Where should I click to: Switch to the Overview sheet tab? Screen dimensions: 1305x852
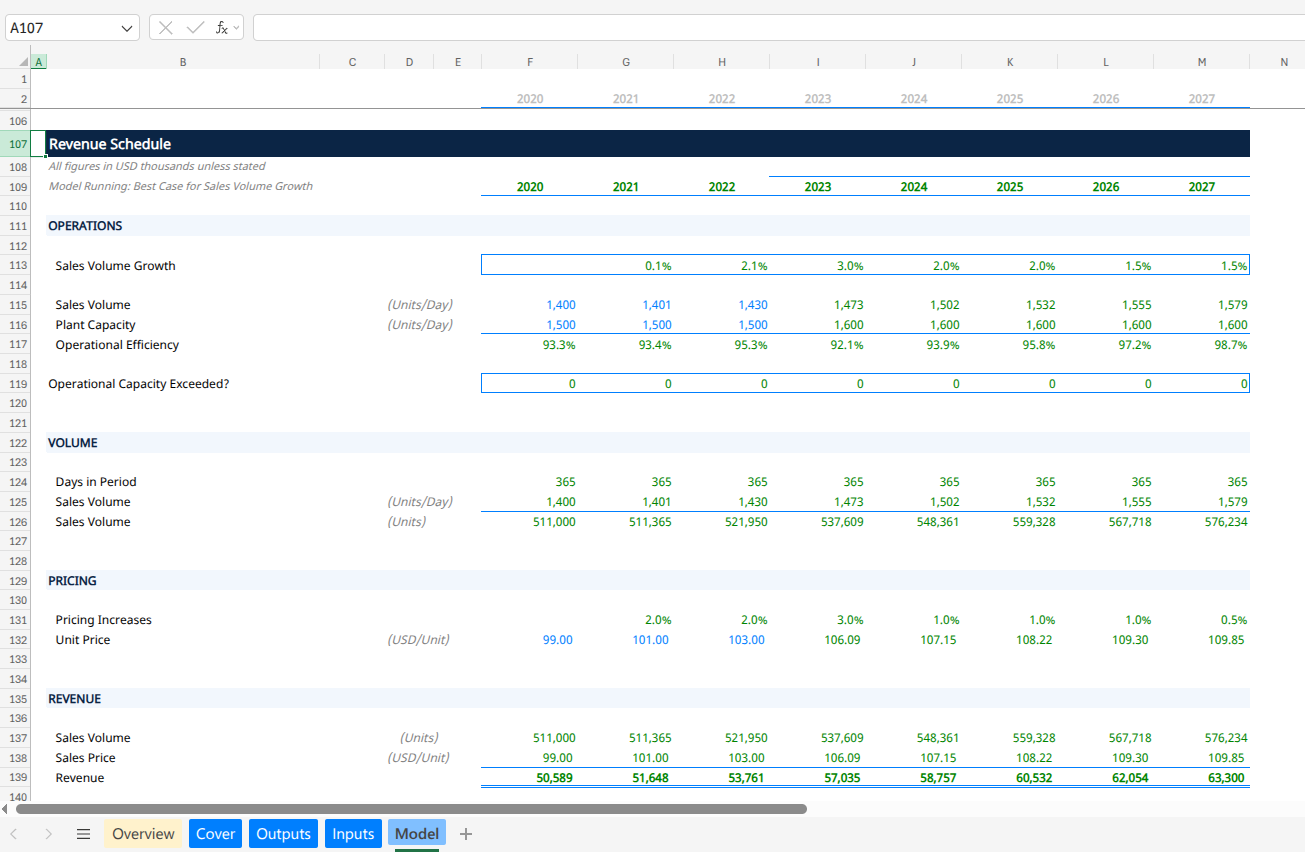click(x=143, y=834)
